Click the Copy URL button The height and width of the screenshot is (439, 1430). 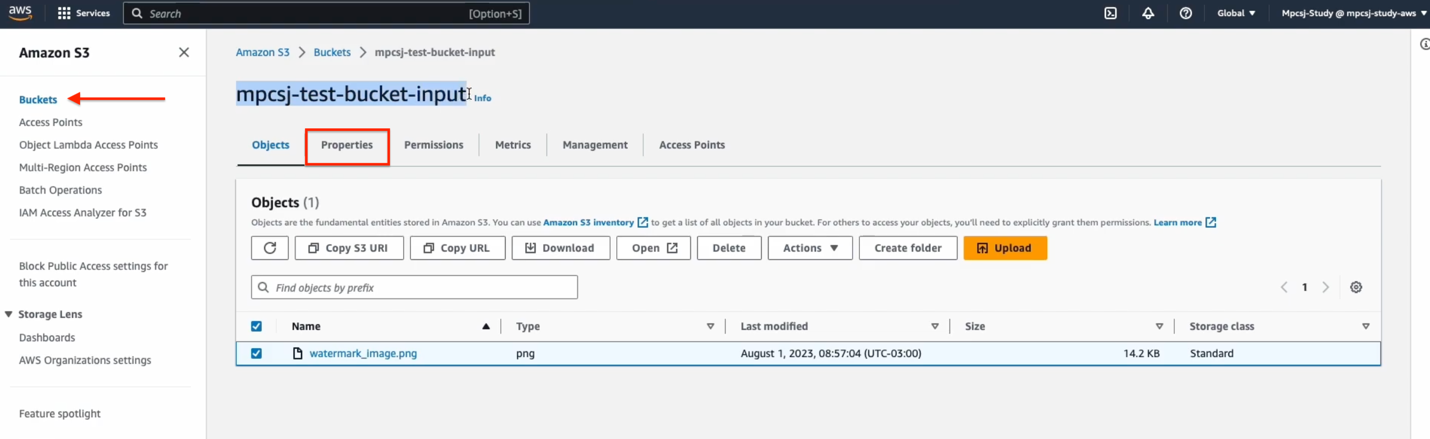click(x=457, y=248)
